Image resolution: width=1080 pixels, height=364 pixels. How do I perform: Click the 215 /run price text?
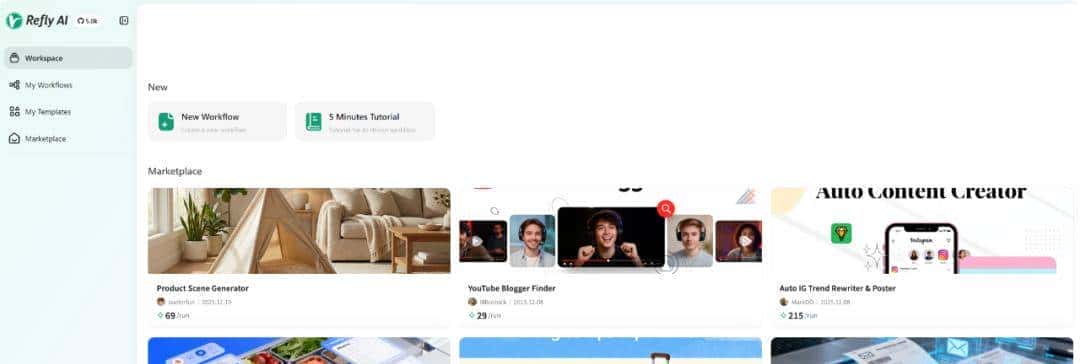(802, 316)
